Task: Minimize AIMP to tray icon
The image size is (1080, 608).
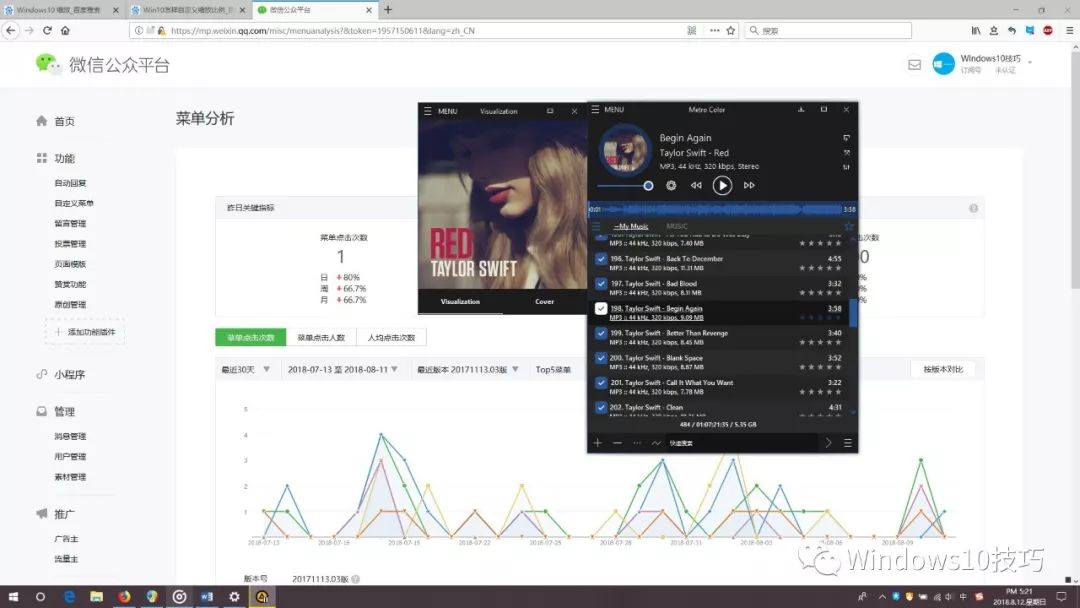Action: pyautogui.click(x=801, y=109)
